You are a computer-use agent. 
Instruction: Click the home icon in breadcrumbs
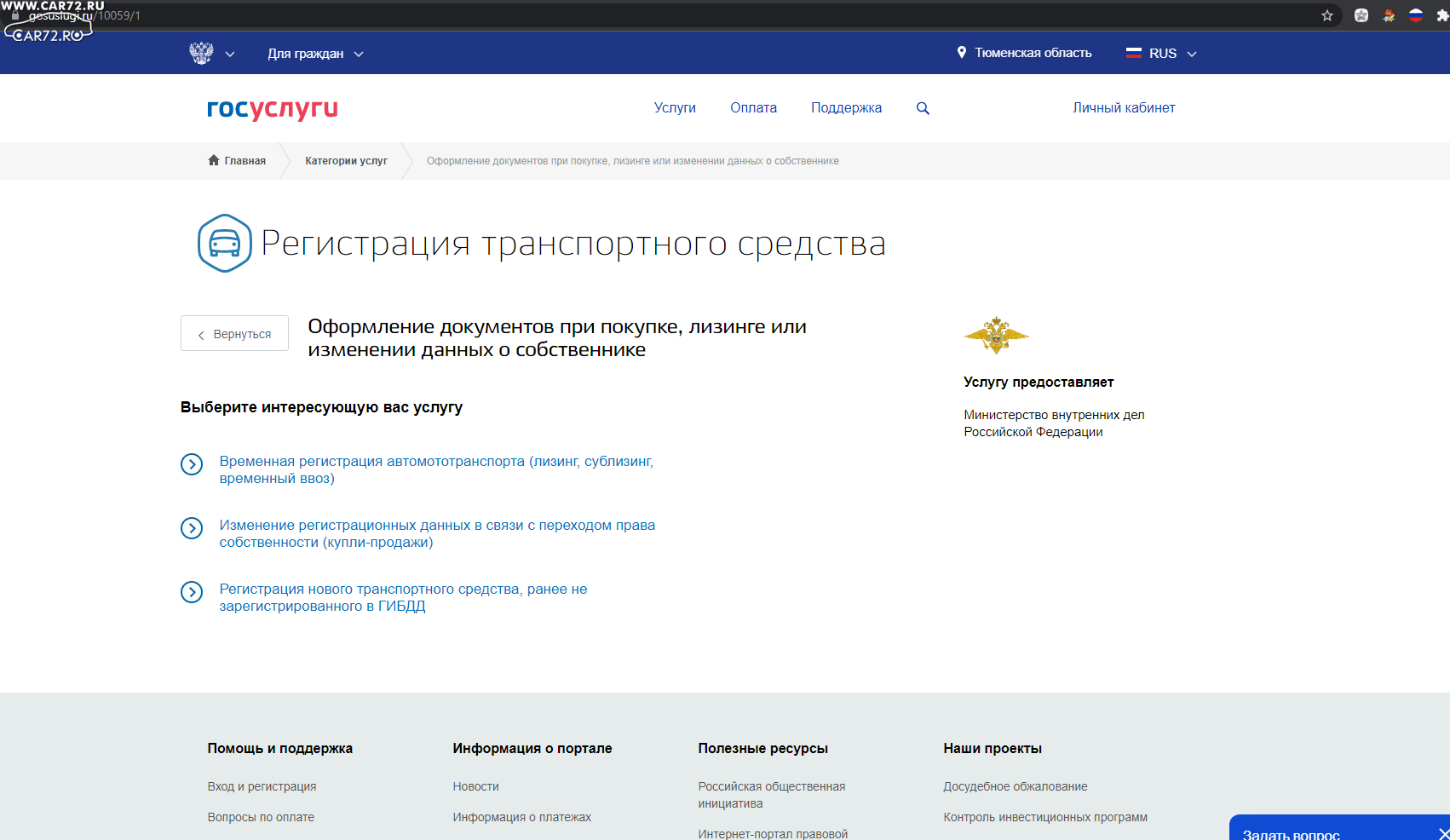(214, 160)
